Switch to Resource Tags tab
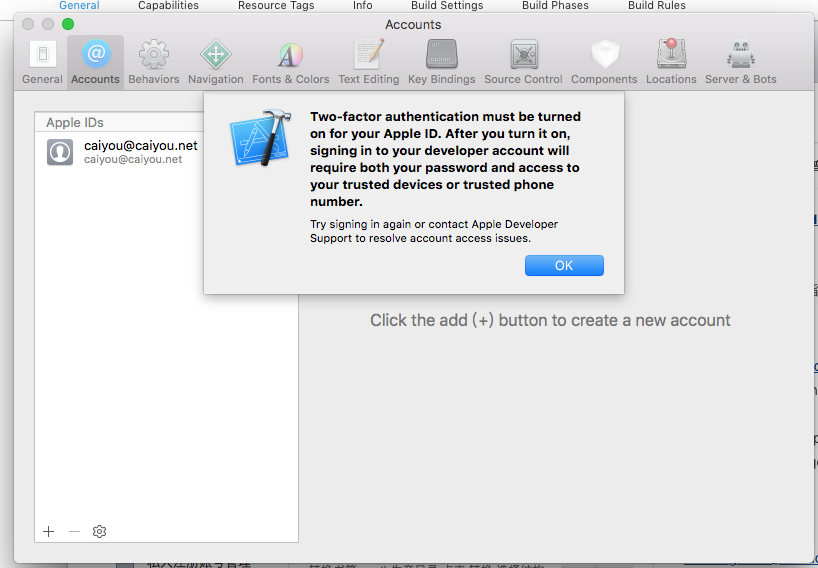The height and width of the screenshot is (568, 818). (x=276, y=6)
